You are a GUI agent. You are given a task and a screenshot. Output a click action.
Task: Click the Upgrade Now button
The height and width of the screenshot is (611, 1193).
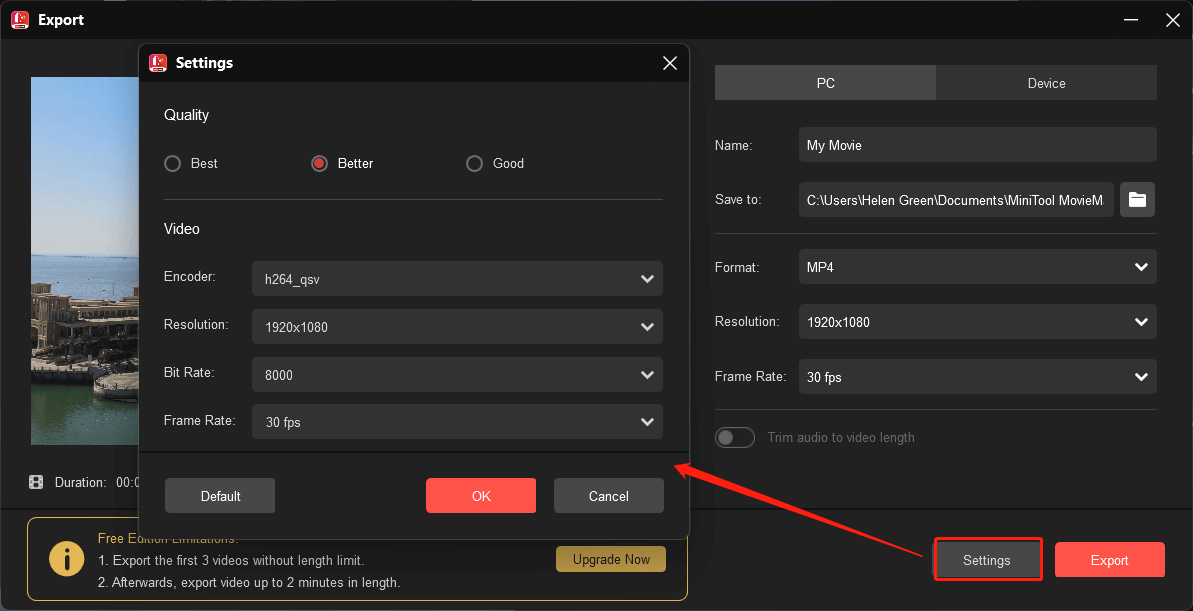pyautogui.click(x=611, y=559)
